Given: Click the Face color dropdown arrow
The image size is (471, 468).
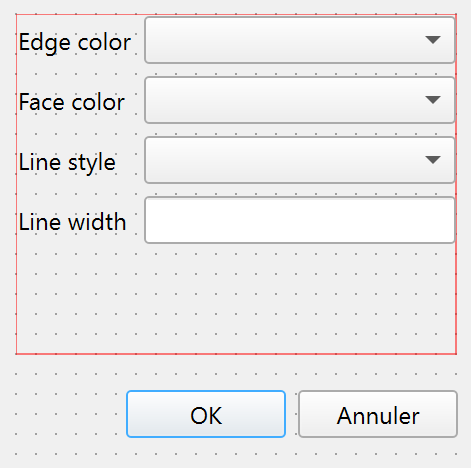Looking at the screenshot, I should pyautogui.click(x=433, y=100).
